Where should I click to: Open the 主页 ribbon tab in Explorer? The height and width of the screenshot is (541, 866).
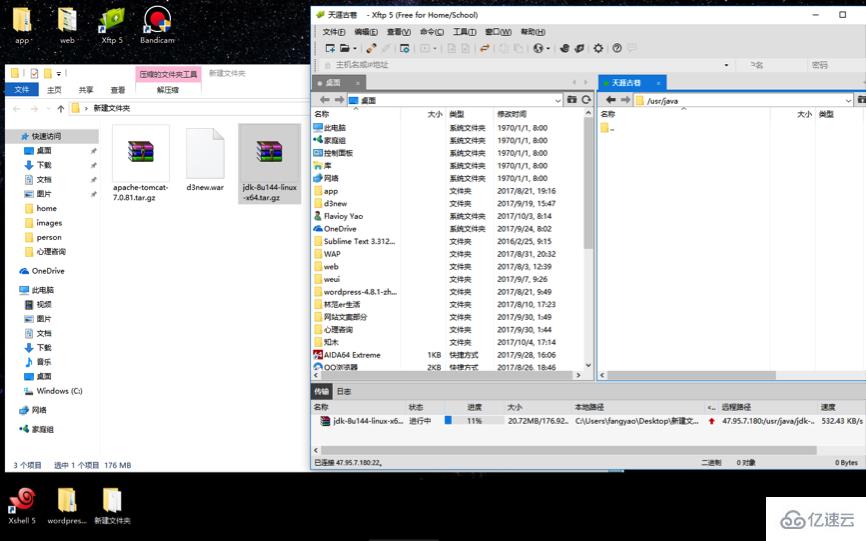coord(54,90)
